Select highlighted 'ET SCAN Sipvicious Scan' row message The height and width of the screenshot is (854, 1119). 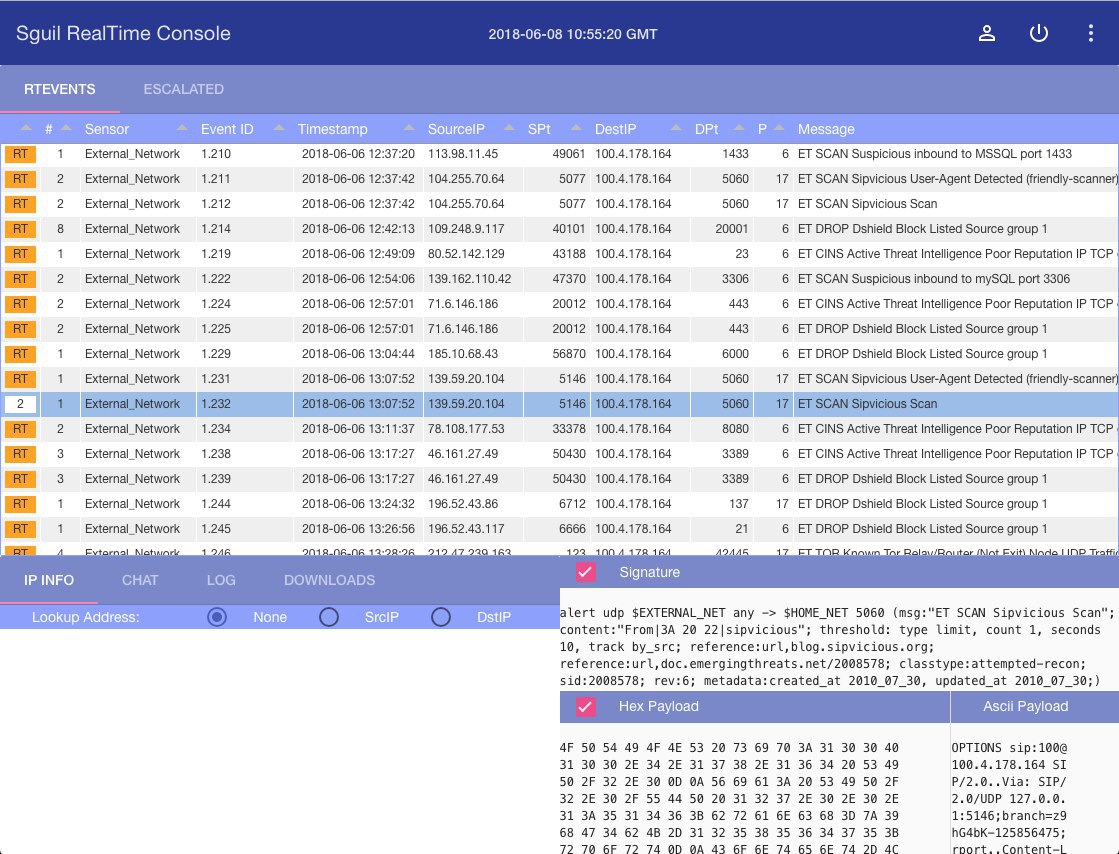coord(867,404)
